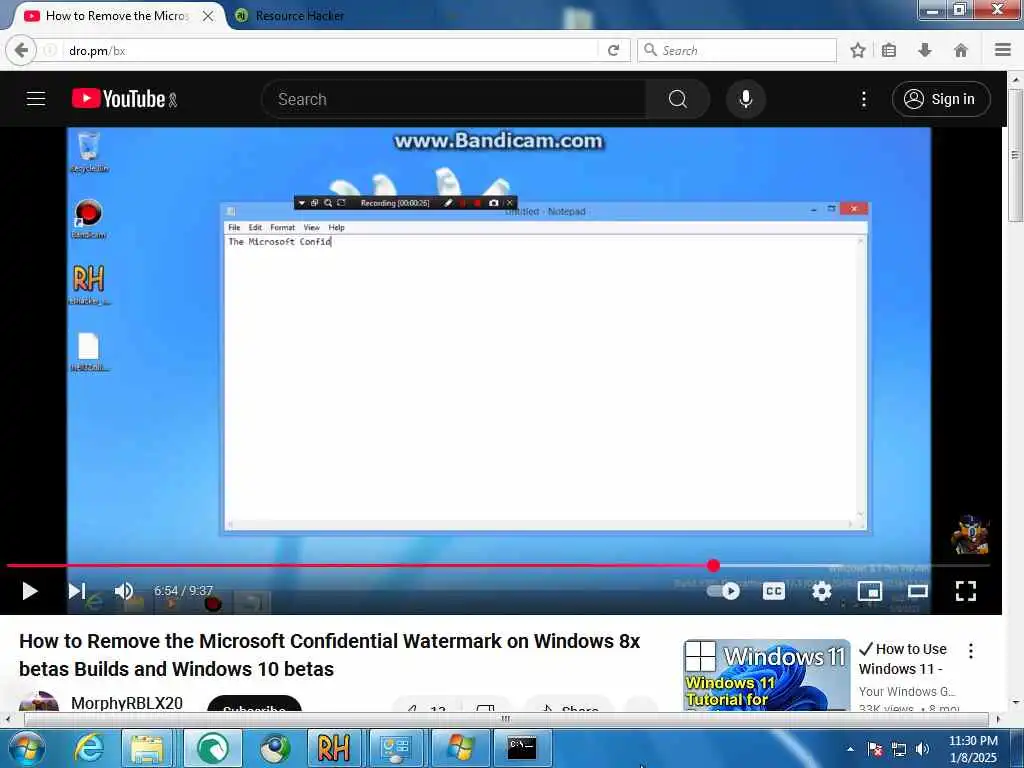Click the Sign in button
The image size is (1024, 768).
[941, 99]
